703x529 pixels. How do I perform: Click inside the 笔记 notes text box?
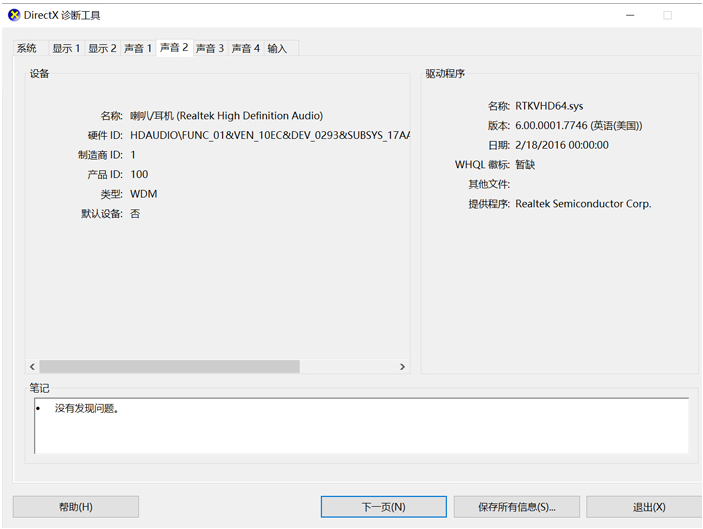(360, 425)
